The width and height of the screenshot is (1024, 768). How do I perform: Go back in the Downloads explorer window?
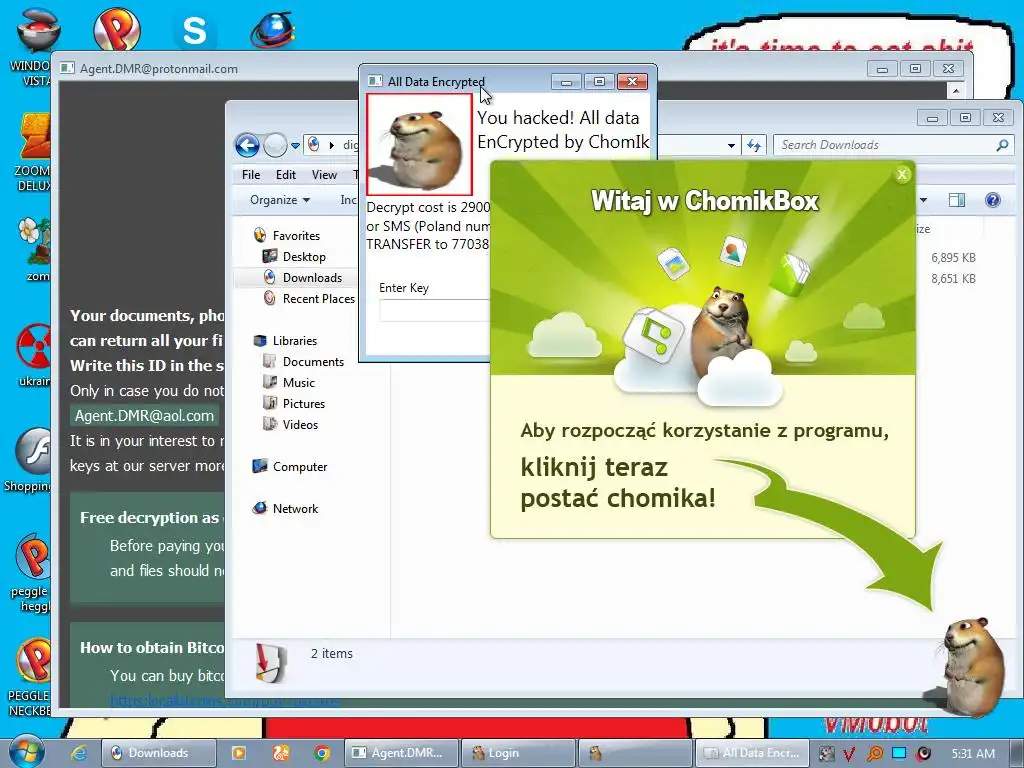pos(248,145)
